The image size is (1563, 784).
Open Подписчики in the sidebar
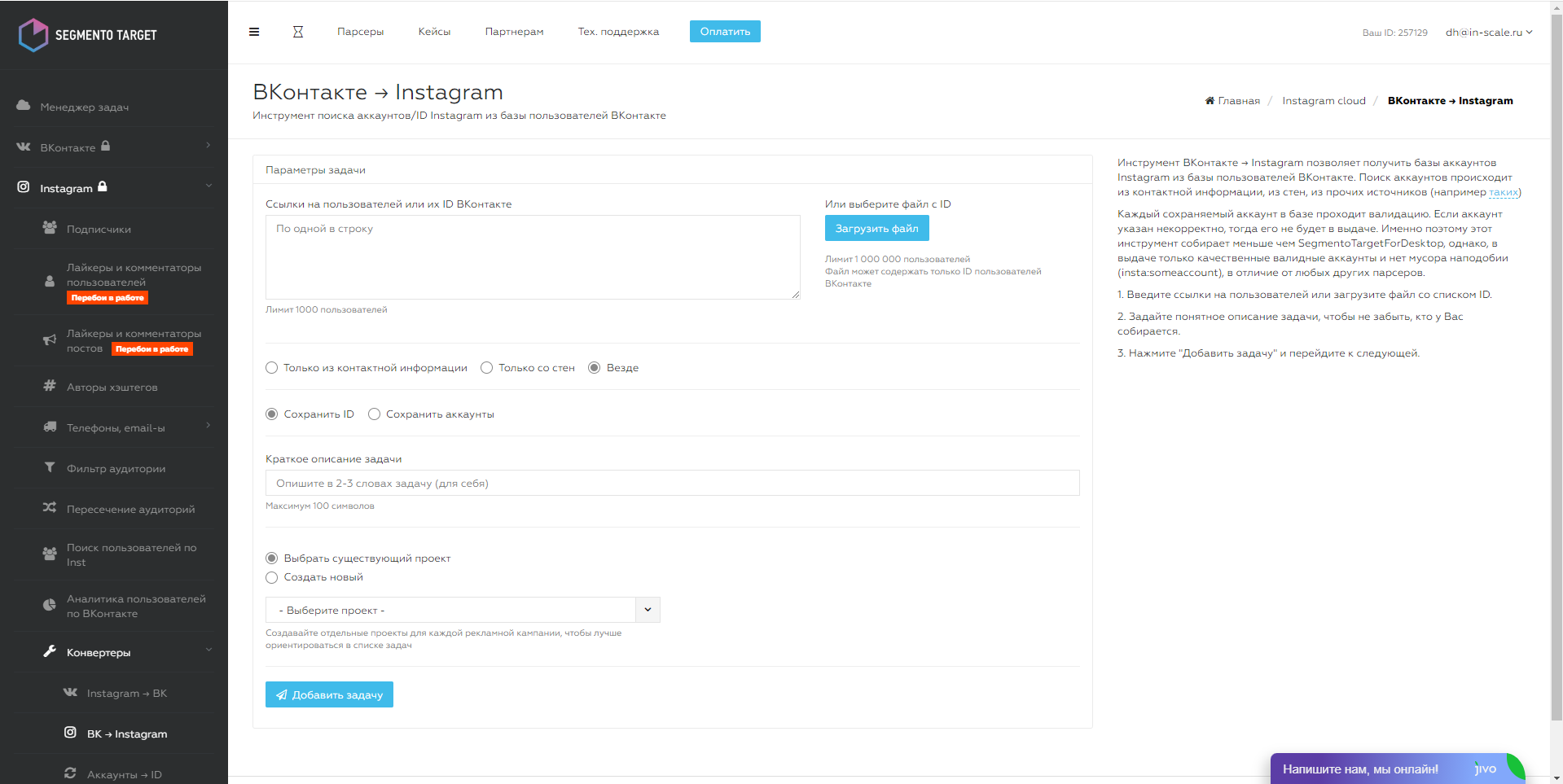99,229
